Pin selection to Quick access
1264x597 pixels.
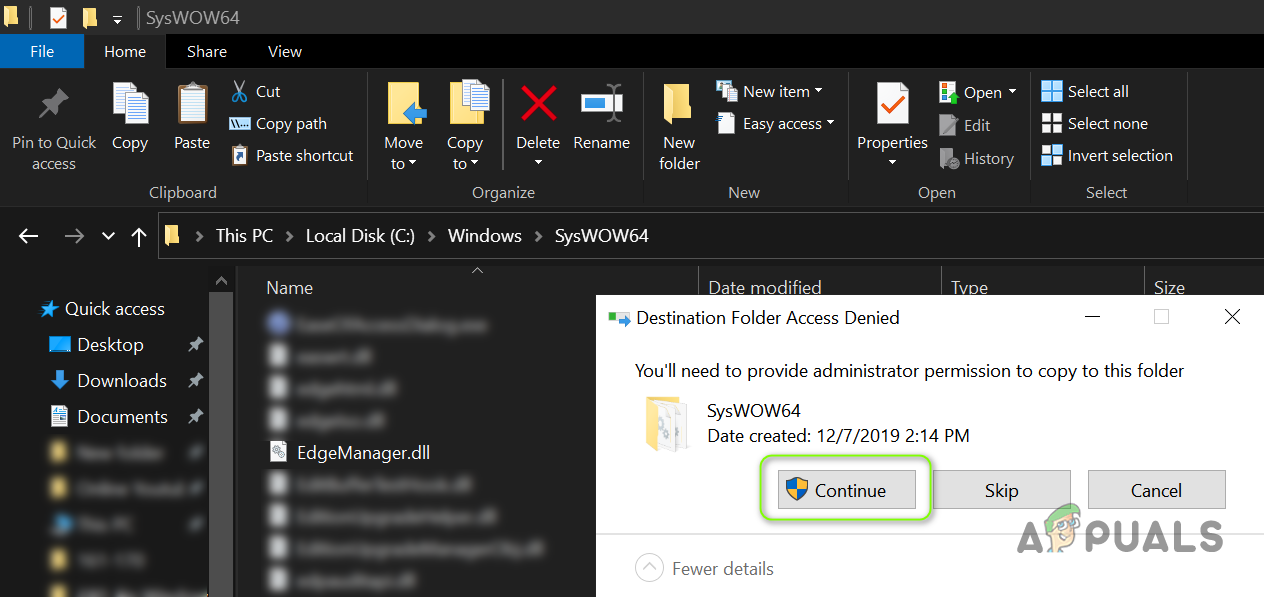(54, 128)
